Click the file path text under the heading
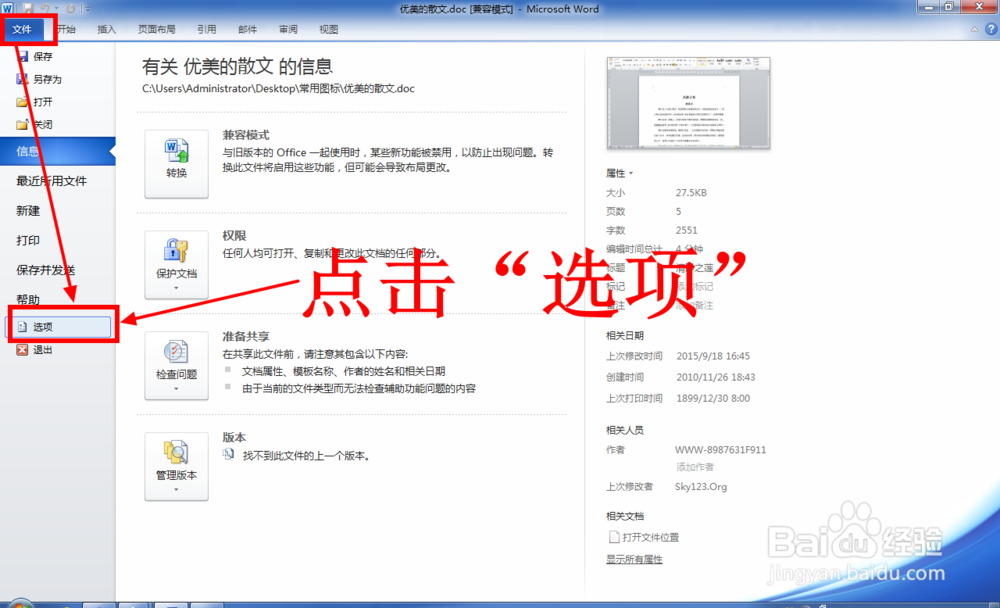The image size is (1000, 608). [278, 89]
